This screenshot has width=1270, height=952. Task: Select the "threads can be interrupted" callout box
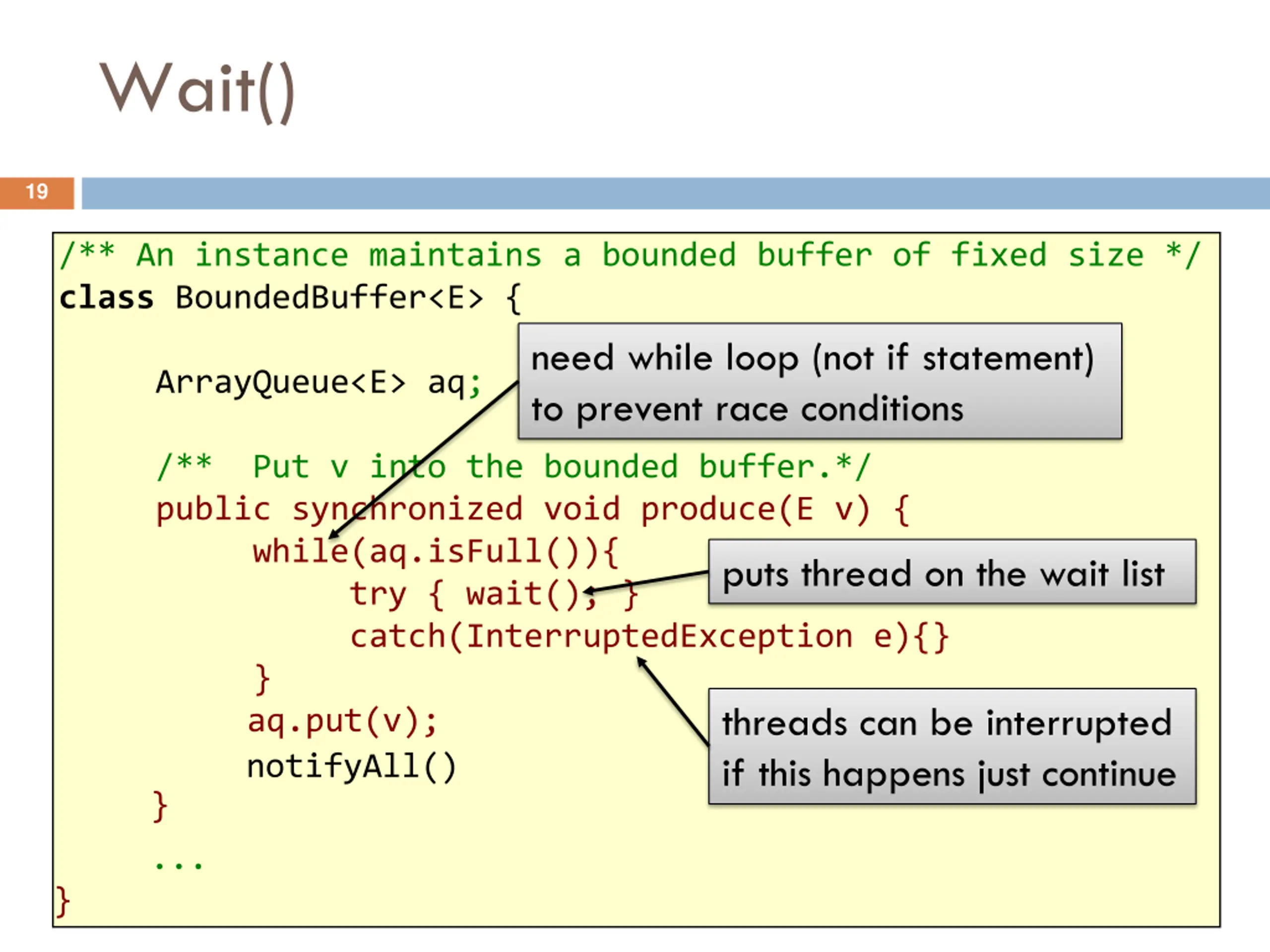[952, 746]
